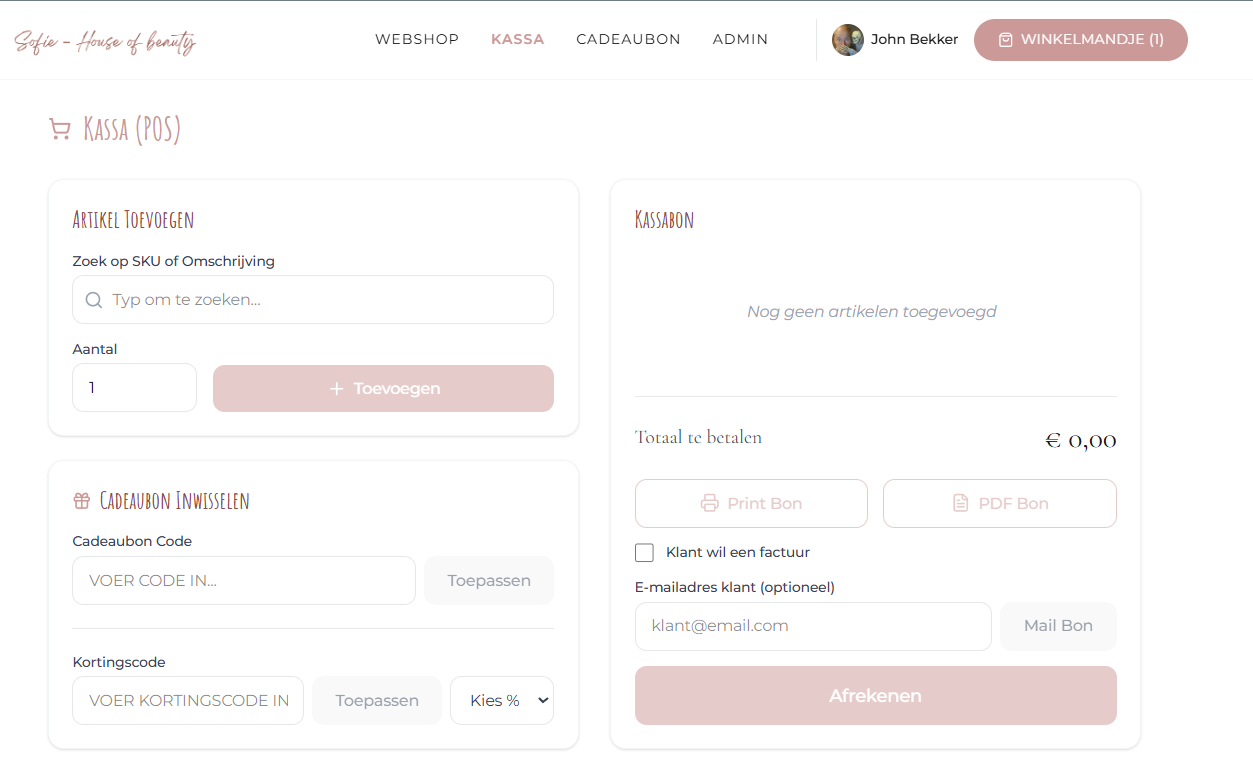
Task: Click the Mail Bon button
Action: pyautogui.click(x=1058, y=626)
